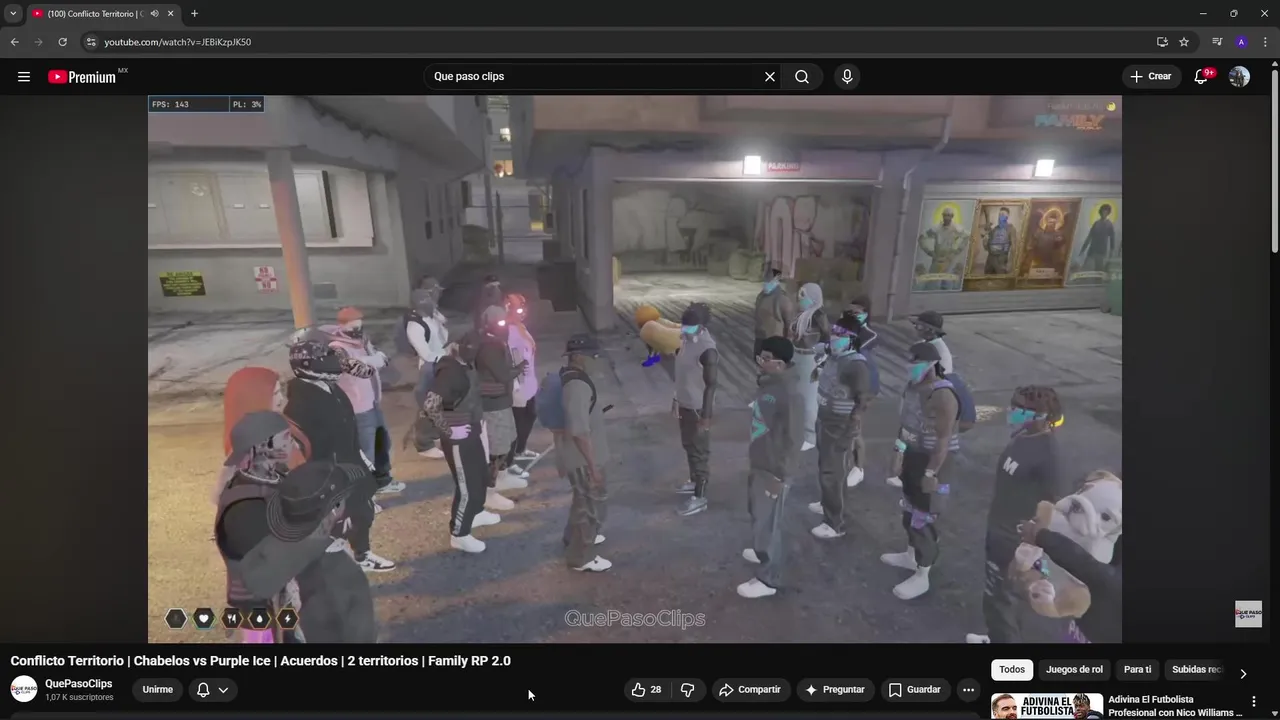
Task: Show more chips with the right arrow
Action: (1243, 673)
